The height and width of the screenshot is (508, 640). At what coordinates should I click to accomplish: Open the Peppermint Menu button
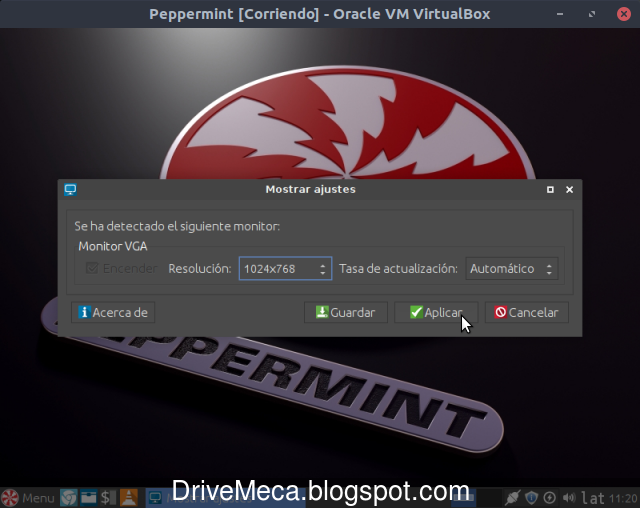tap(27, 498)
